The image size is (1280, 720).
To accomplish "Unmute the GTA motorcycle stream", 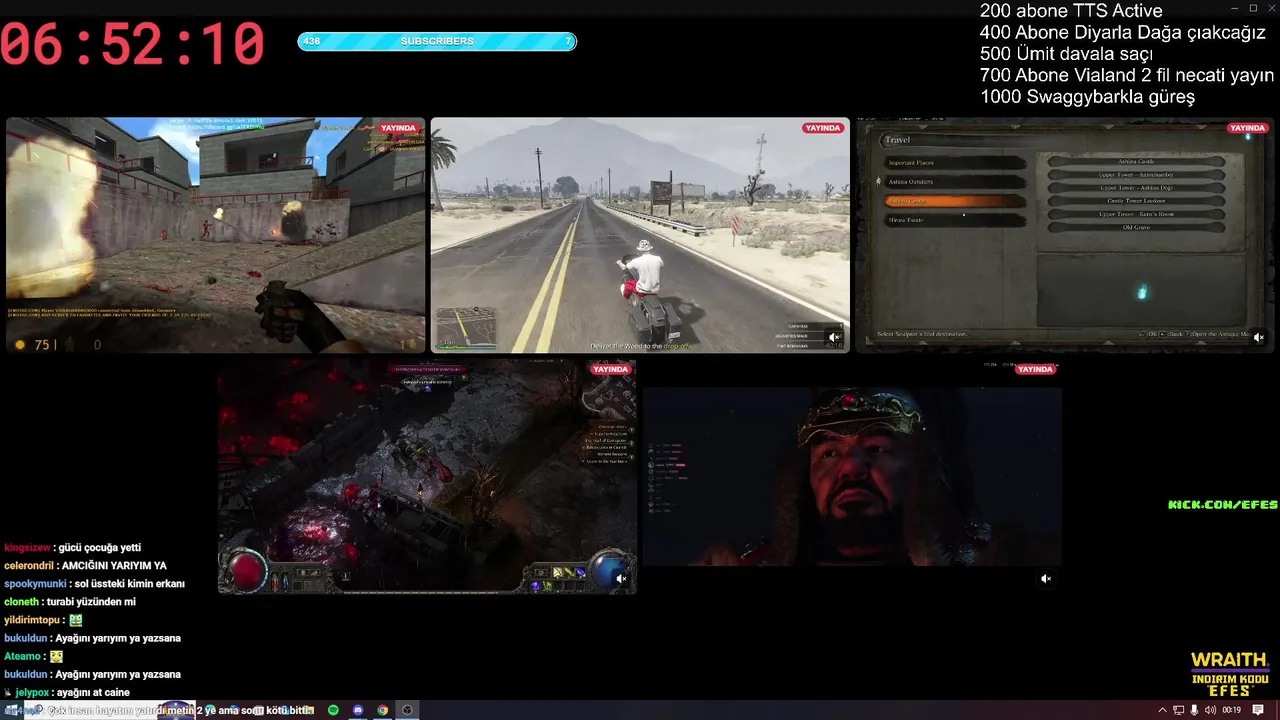I will (834, 337).
